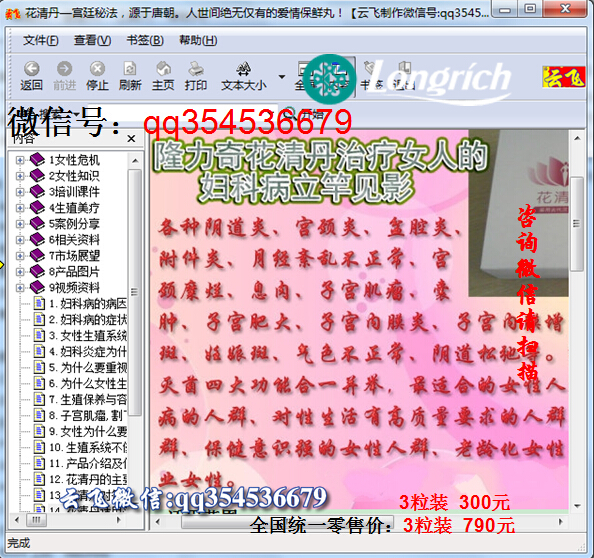
Task: Click main page scroll down arrow
Action: (x=577, y=506)
